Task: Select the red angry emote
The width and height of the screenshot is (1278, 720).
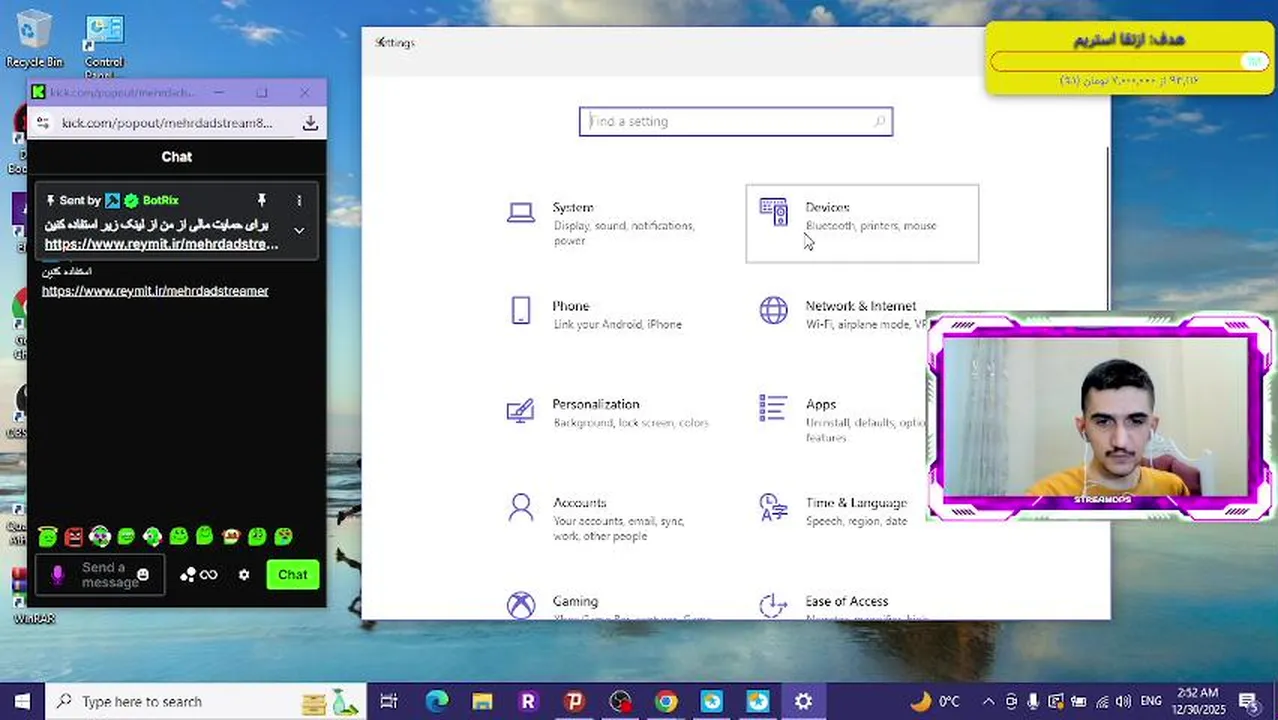Action: coord(74,537)
